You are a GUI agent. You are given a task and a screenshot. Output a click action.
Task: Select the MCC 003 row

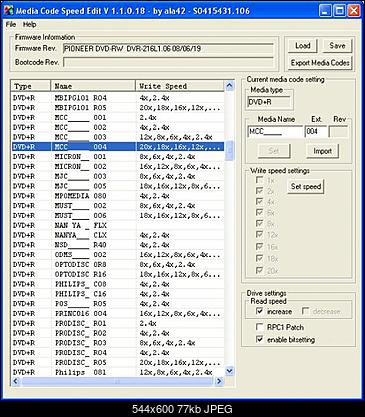(118, 137)
